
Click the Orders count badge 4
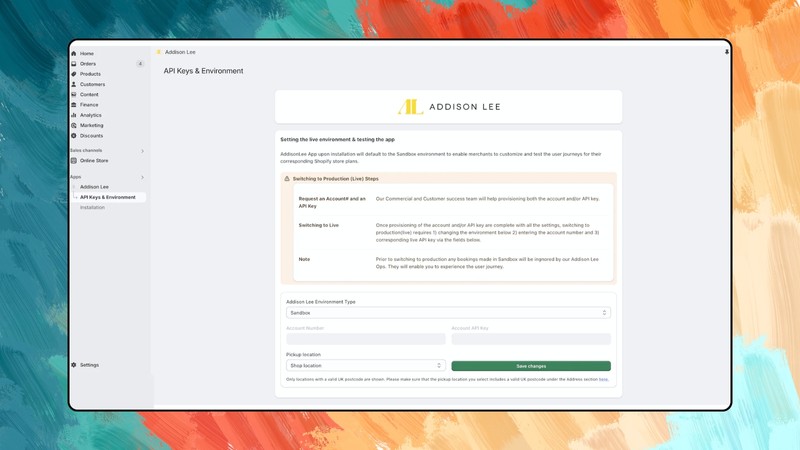pos(140,64)
